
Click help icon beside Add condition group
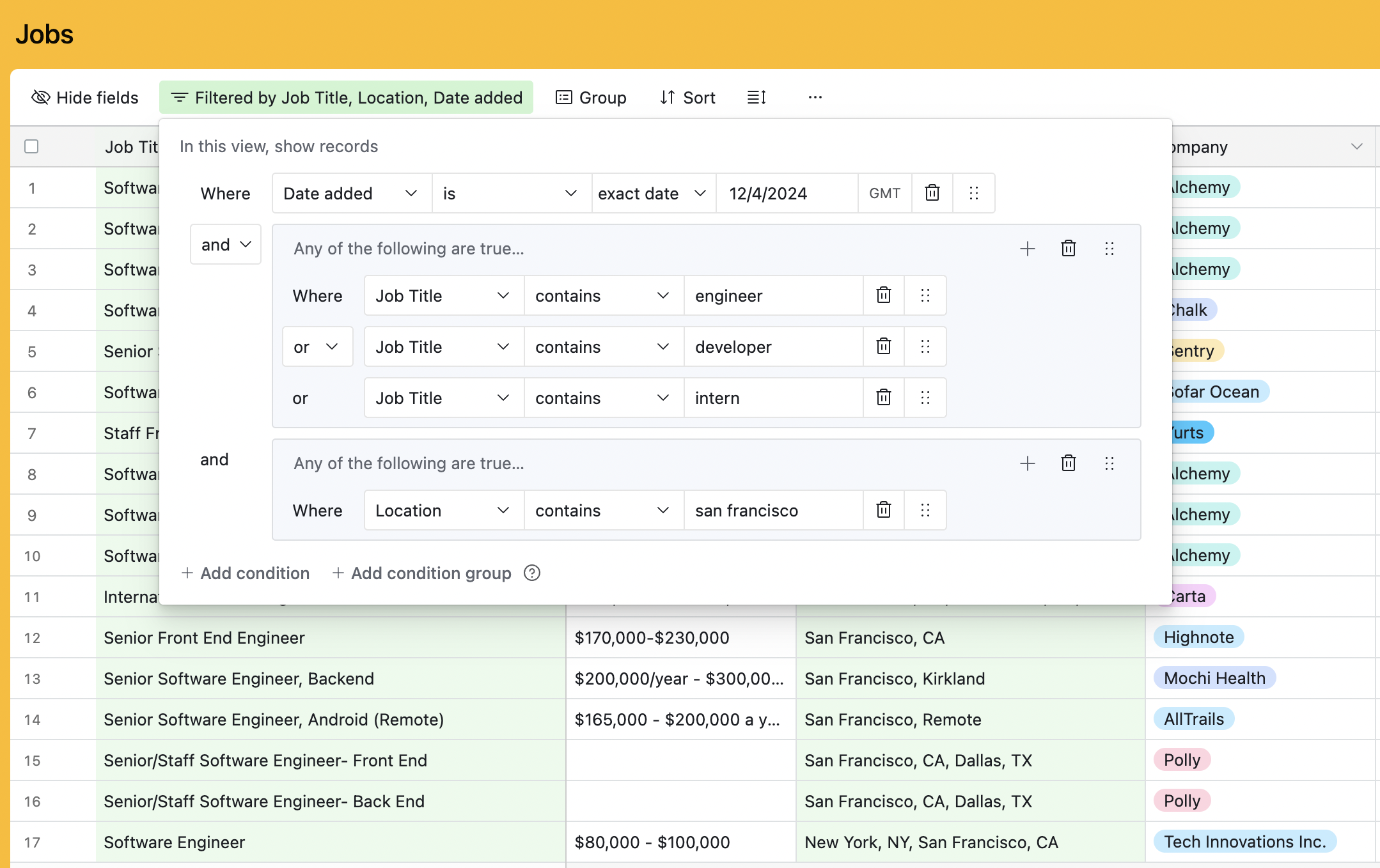click(x=531, y=573)
